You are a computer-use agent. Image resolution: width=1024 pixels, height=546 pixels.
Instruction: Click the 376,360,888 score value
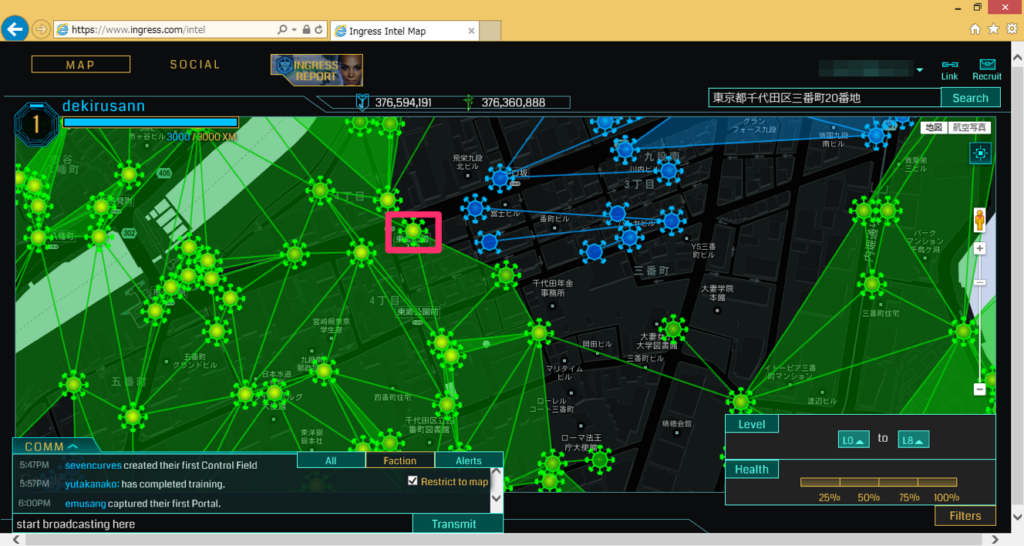(513, 103)
